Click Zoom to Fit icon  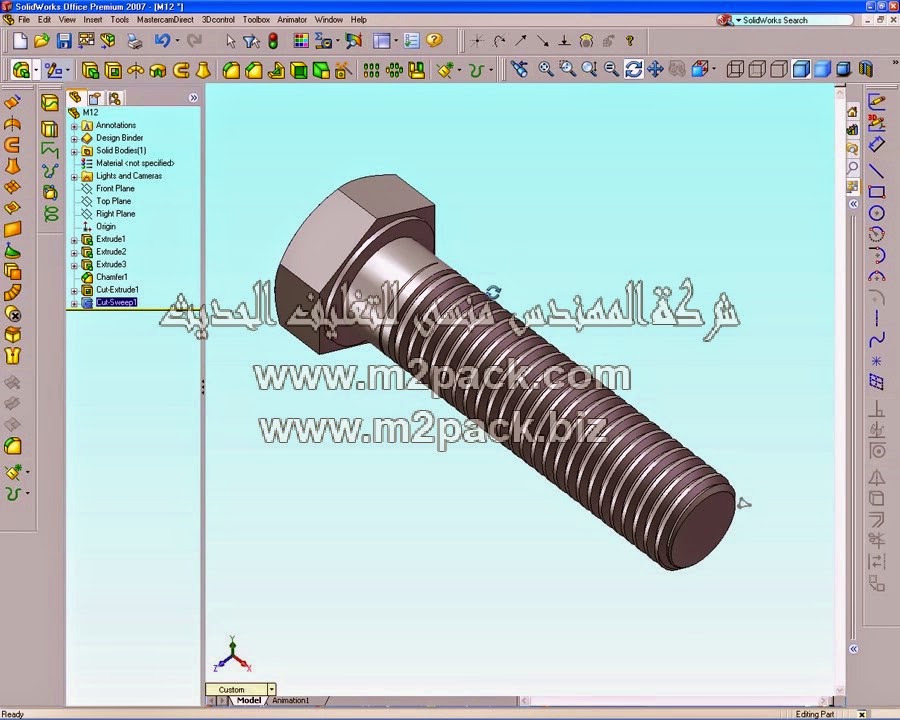[x=546, y=69]
